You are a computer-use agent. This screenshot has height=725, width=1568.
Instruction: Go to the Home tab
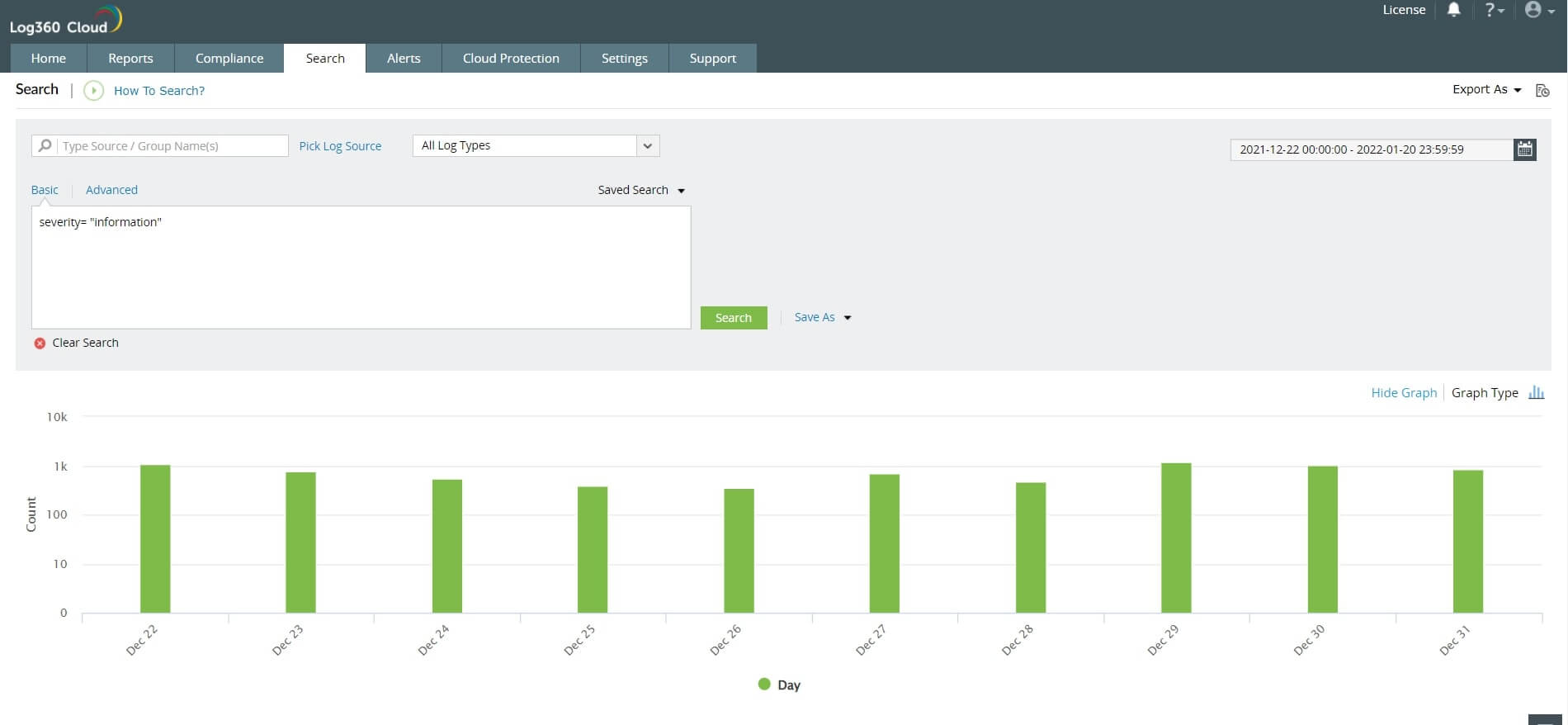49,58
